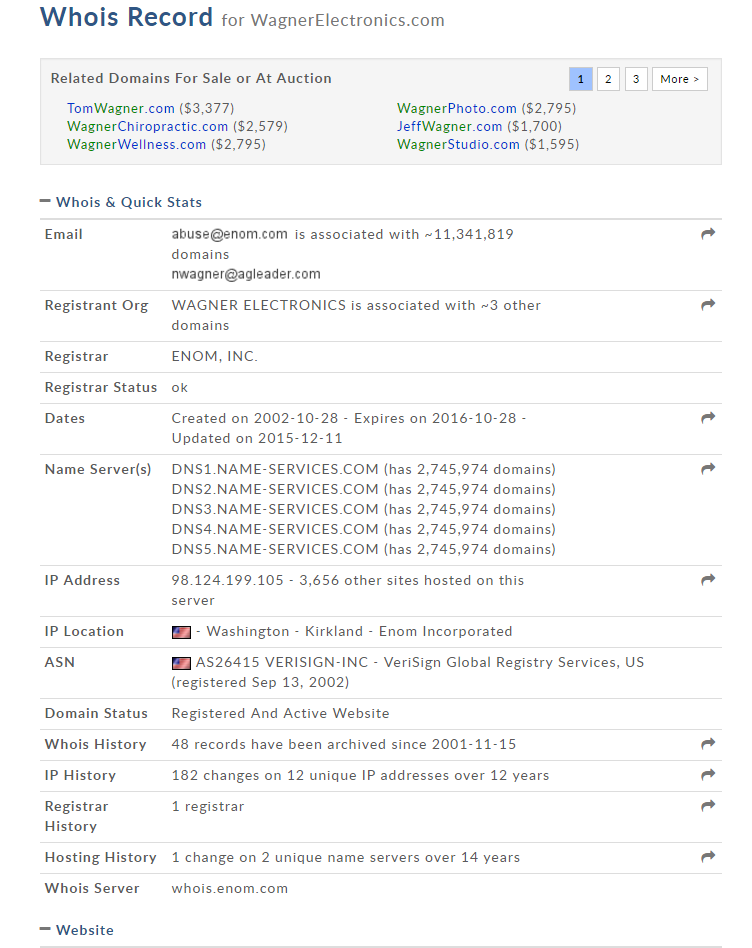This screenshot has width=752, height=948.
Task: Go to page 2 of related domains
Action: coord(608,79)
